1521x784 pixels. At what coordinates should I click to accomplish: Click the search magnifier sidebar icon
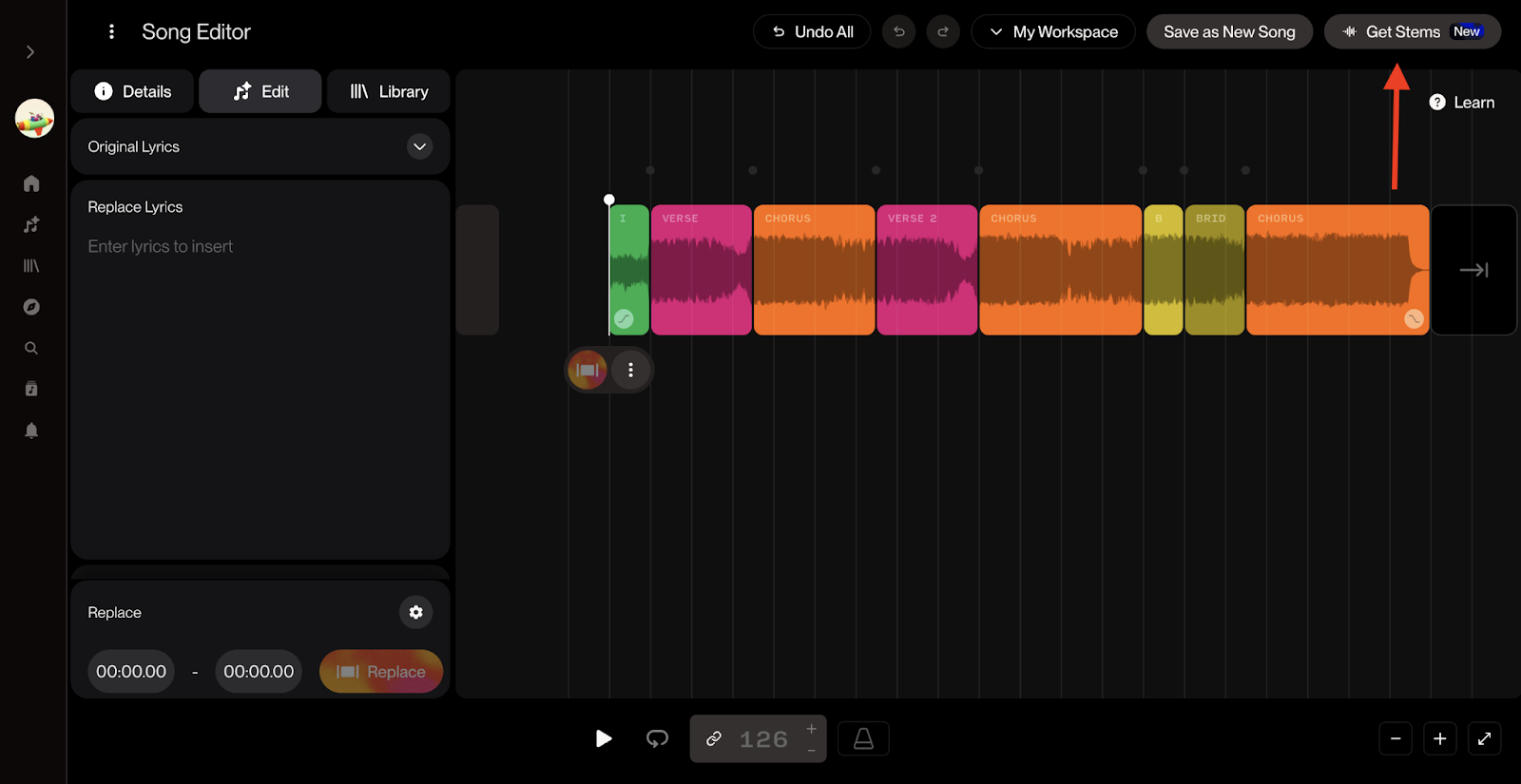(31, 348)
